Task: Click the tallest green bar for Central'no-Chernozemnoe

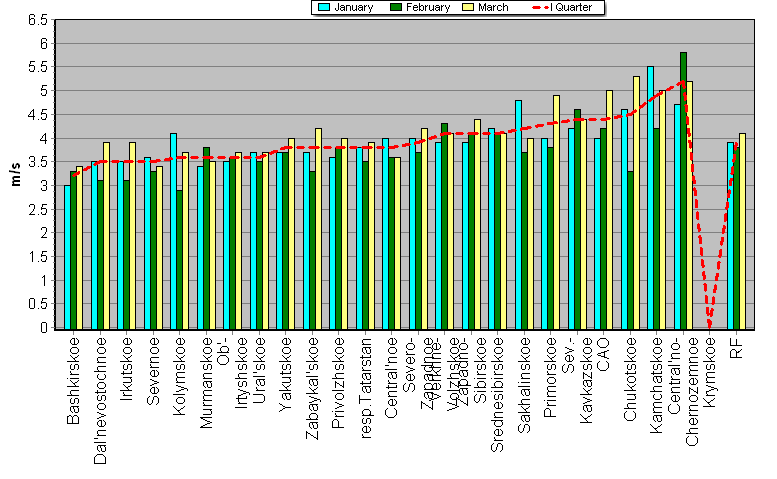Action: point(683,191)
